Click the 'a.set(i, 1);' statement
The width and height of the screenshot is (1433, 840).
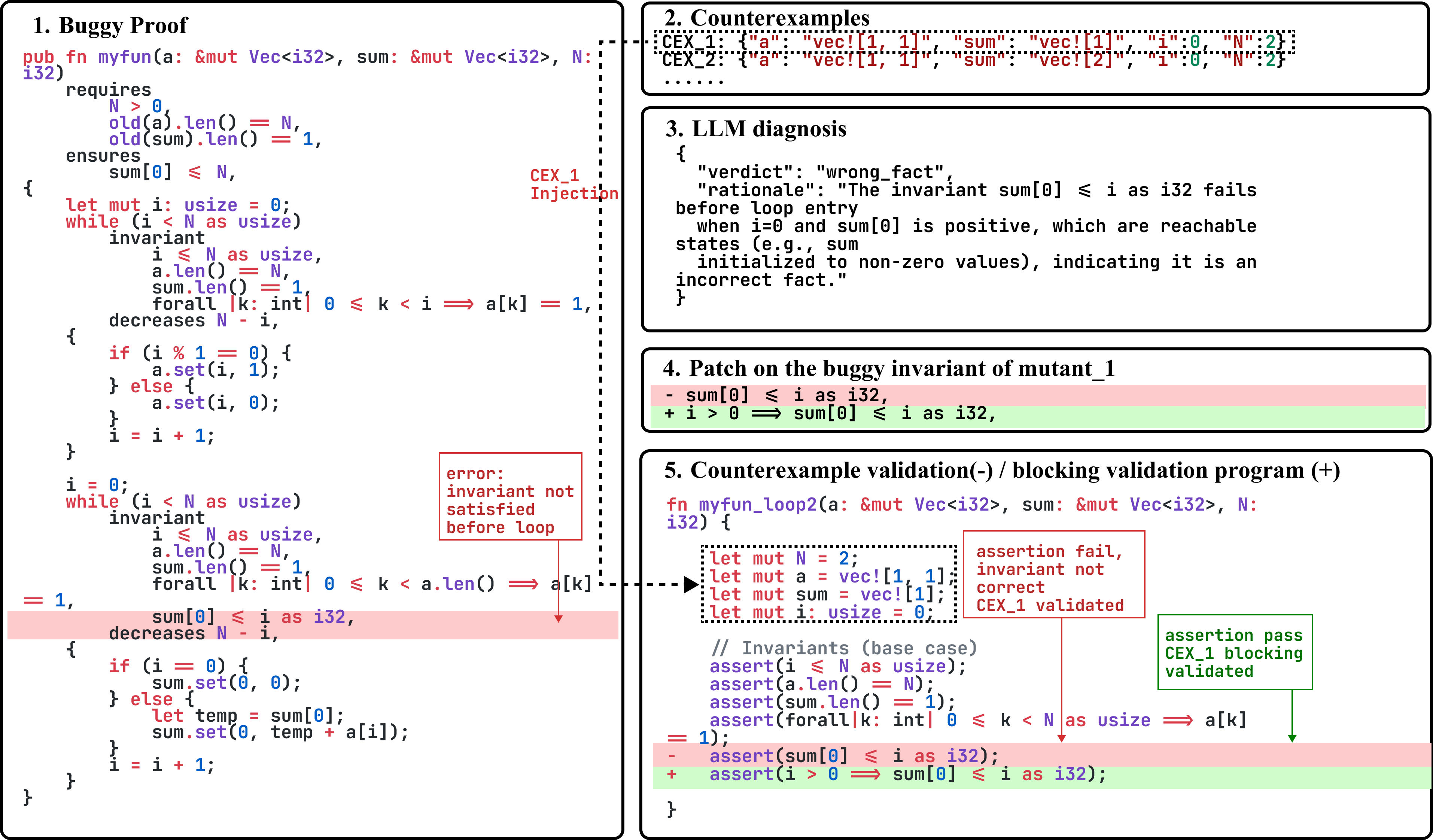[216, 370]
